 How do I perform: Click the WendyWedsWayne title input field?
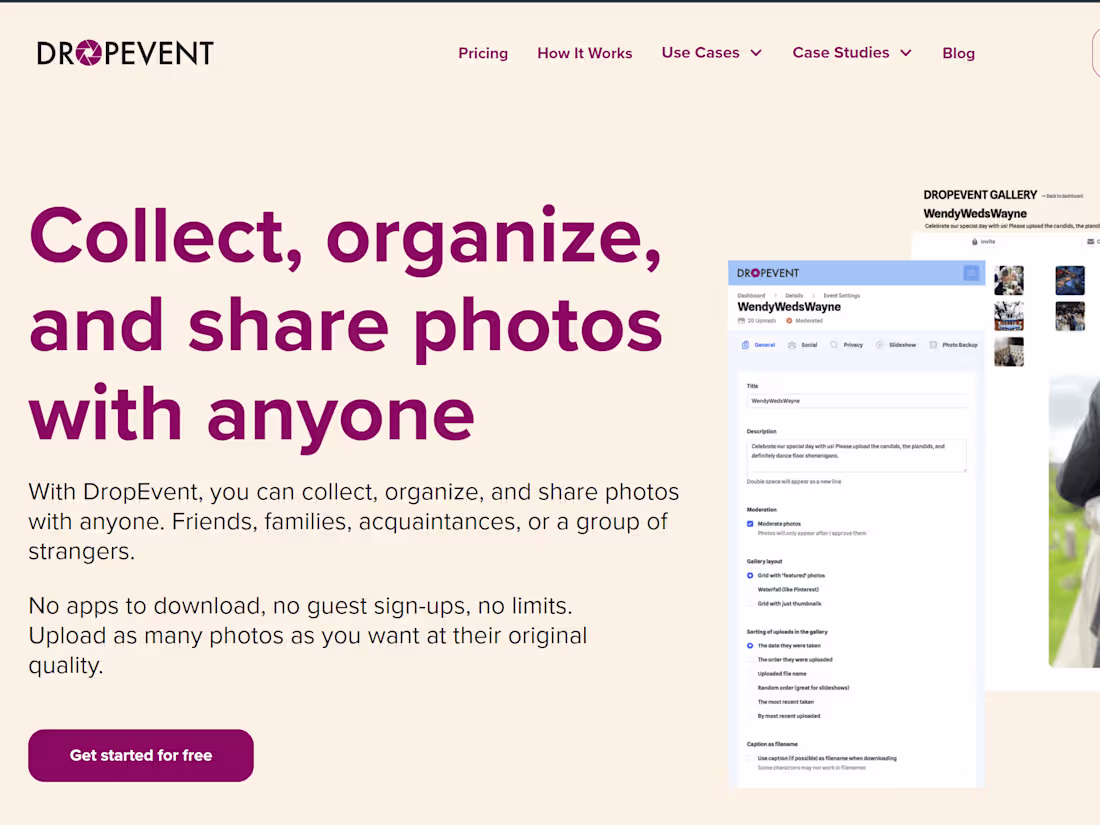click(855, 400)
